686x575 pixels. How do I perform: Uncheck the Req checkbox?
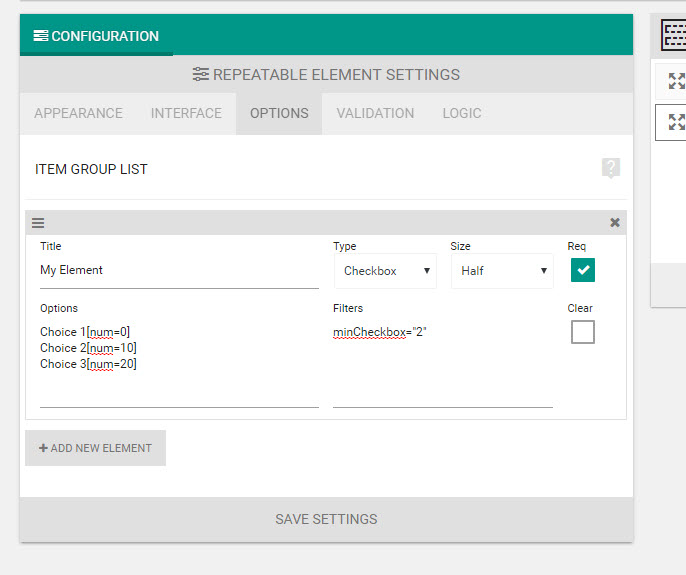point(583,270)
